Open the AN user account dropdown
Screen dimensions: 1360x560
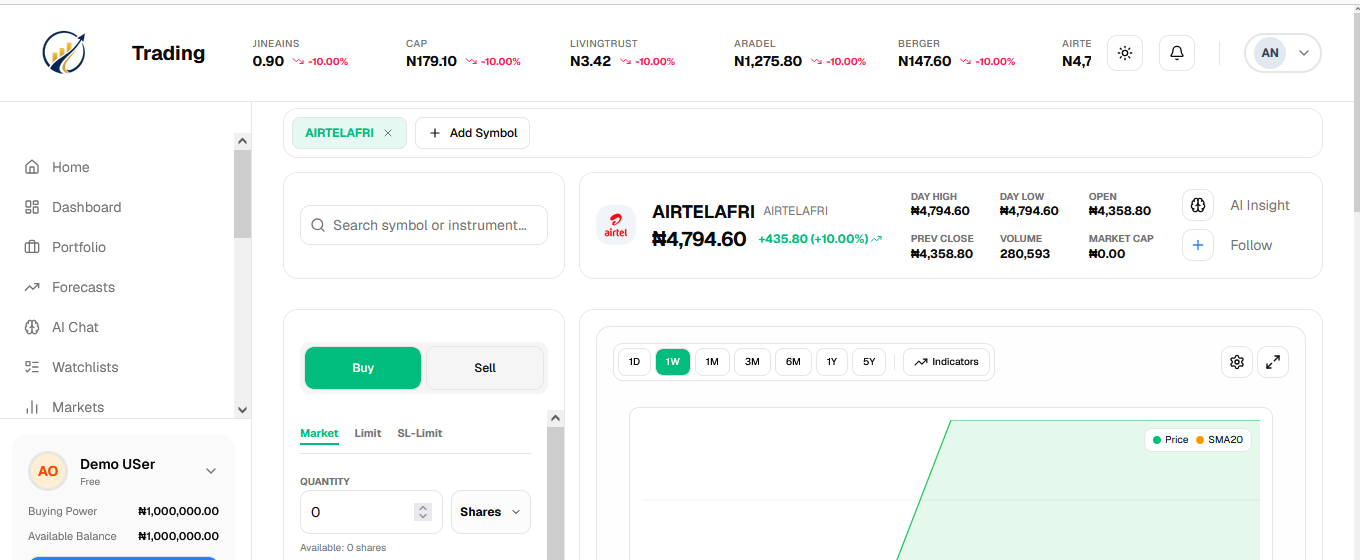tap(1283, 53)
